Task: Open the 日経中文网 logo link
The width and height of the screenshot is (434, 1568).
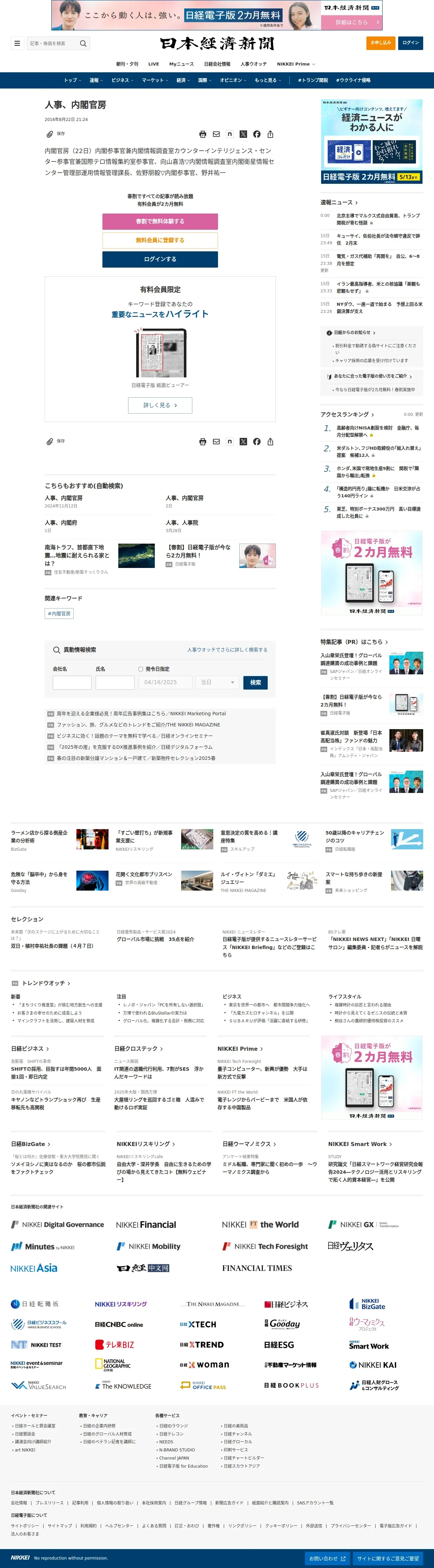Action: pyautogui.click(x=143, y=1268)
